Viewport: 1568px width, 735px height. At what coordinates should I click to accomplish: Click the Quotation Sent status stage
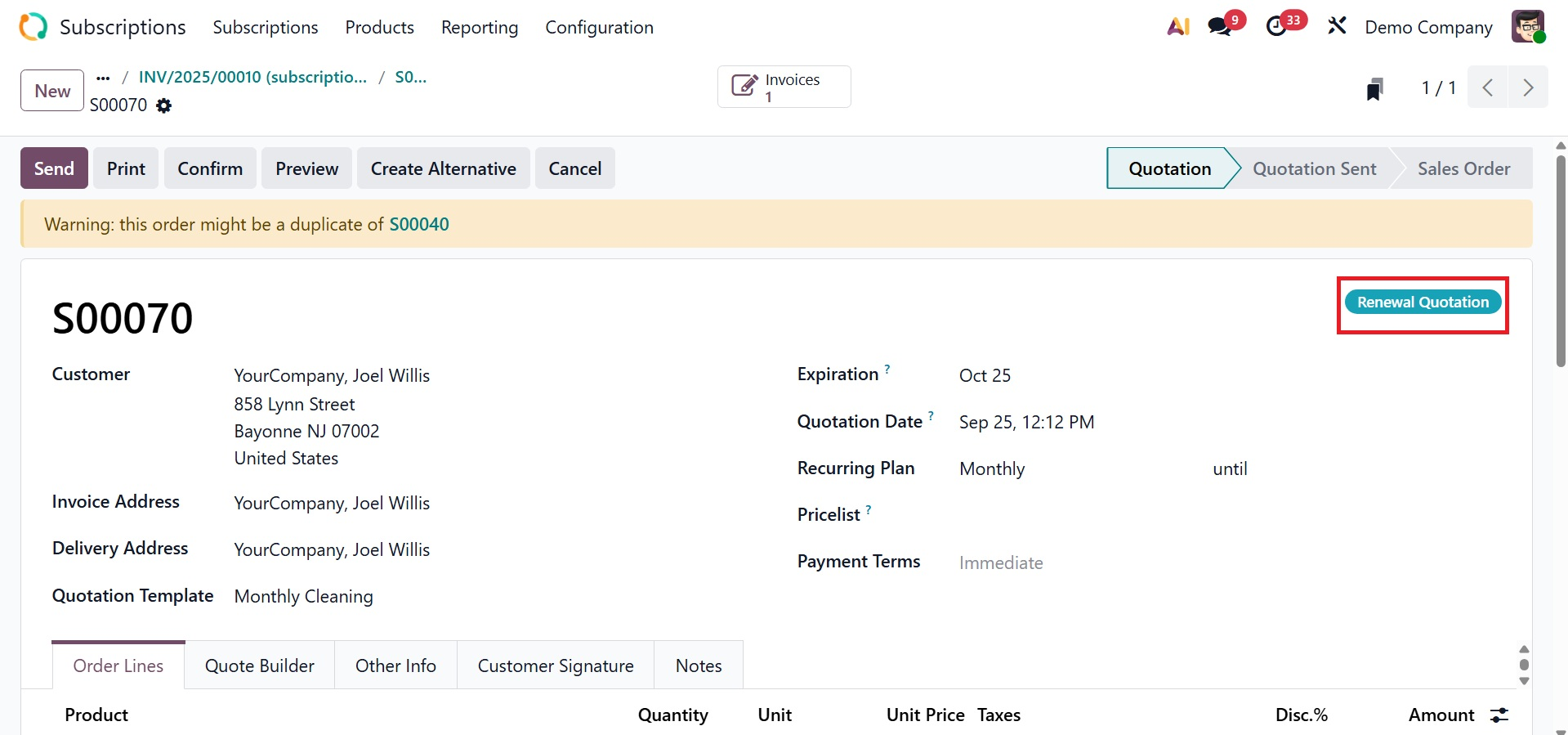coord(1314,169)
